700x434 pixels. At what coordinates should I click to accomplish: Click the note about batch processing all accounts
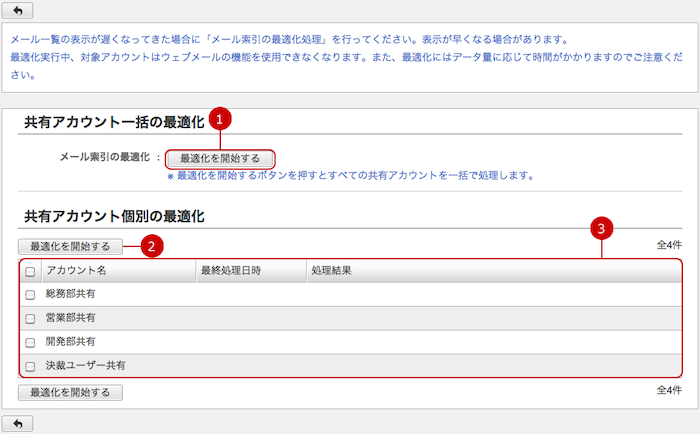click(351, 175)
